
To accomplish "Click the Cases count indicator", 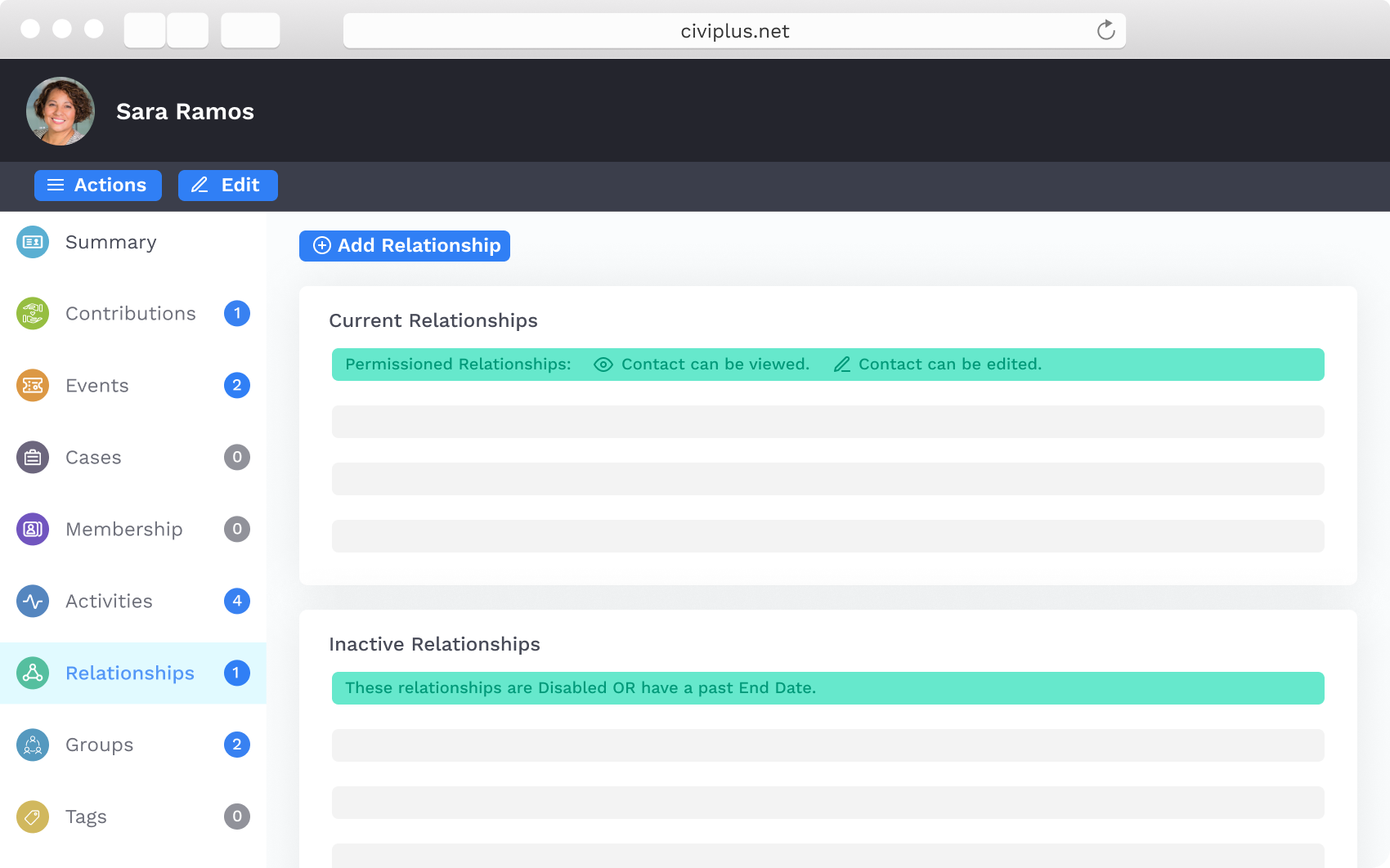I will pos(236,457).
